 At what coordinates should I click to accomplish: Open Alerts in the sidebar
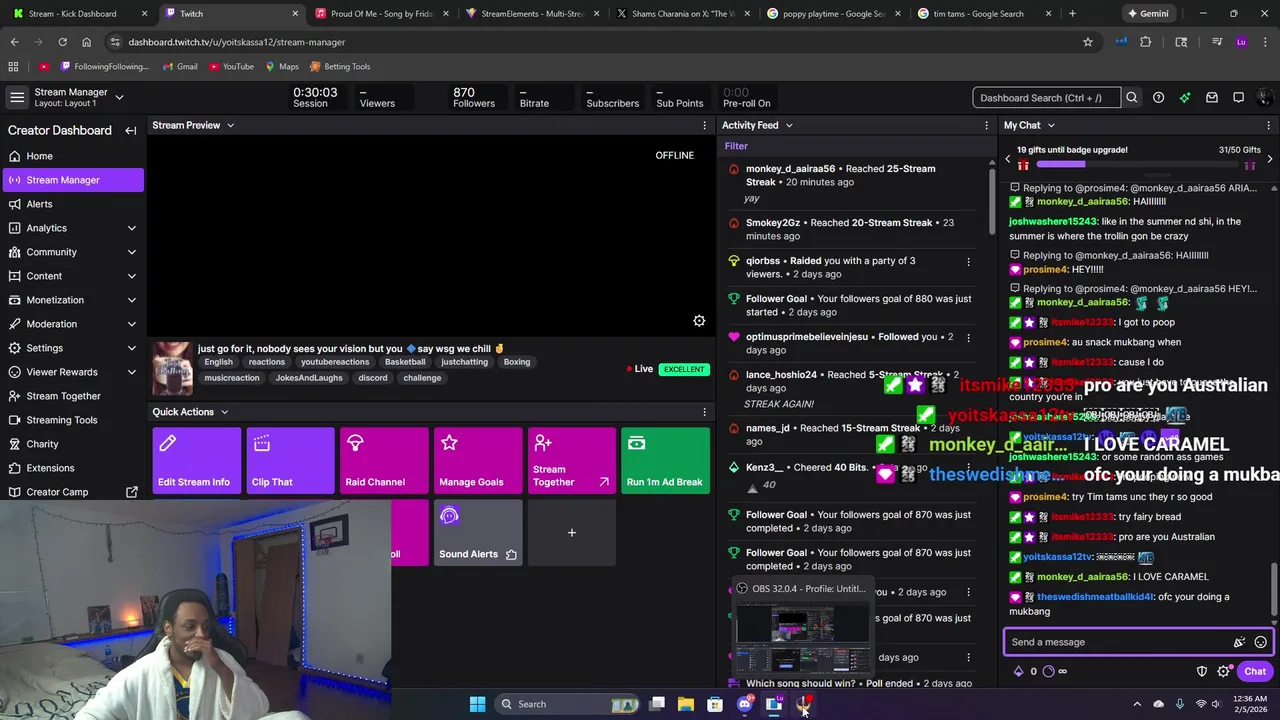[x=71, y=204]
